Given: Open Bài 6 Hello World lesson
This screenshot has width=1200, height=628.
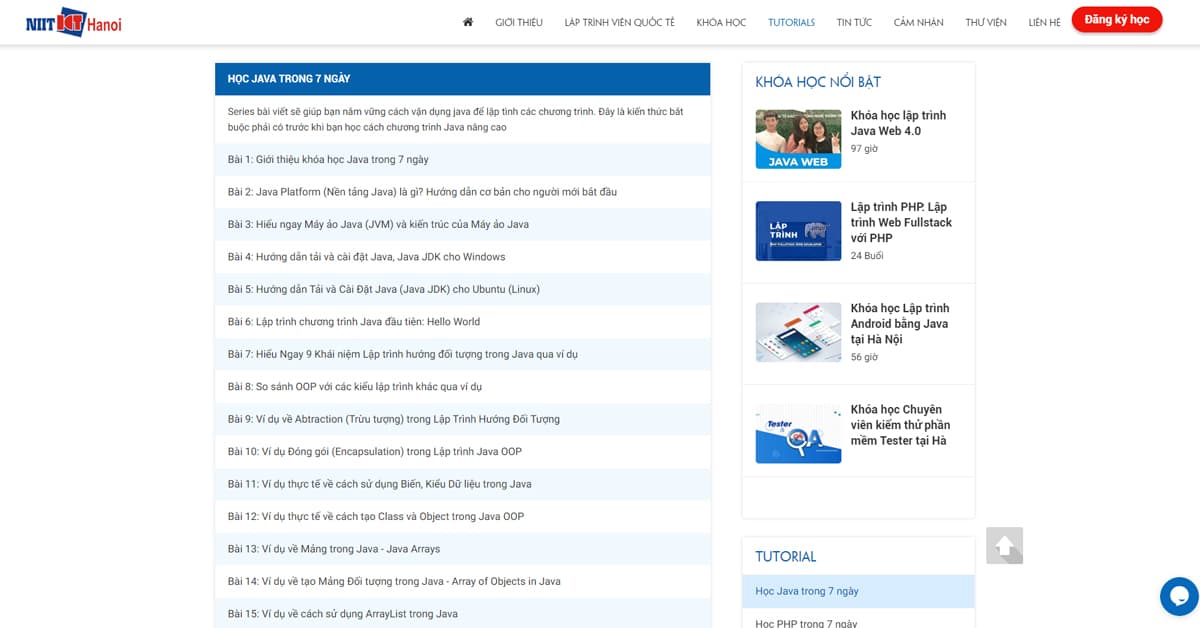Looking at the screenshot, I should tap(354, 322).
